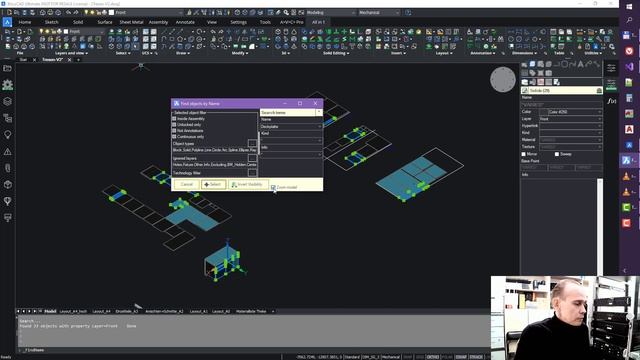Click the light bulb icon in left sidebar
The image size is (640, 360).
(x=7, y=135)
